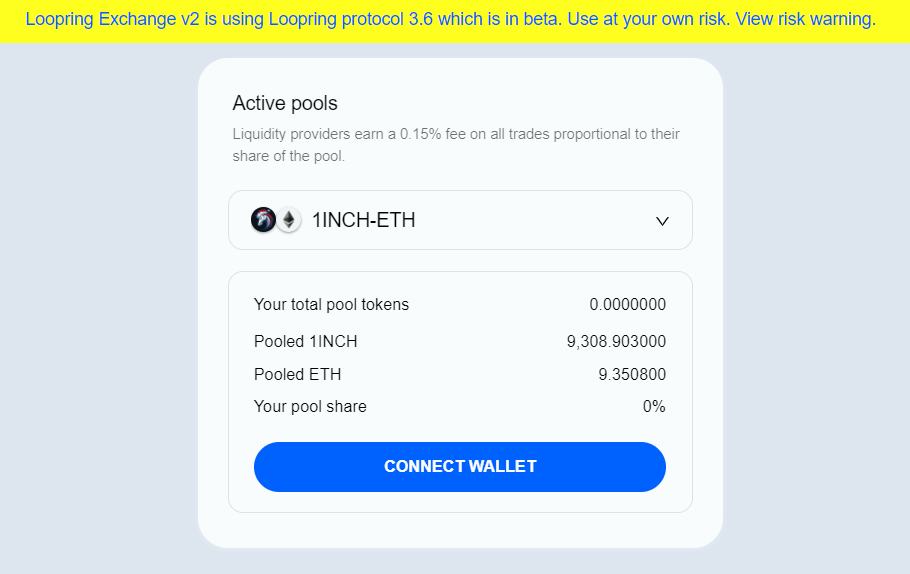Viewport: 910px width, 574px height.
Task: Click the yellow beta warning banner
Action: (x=455, y=21)
